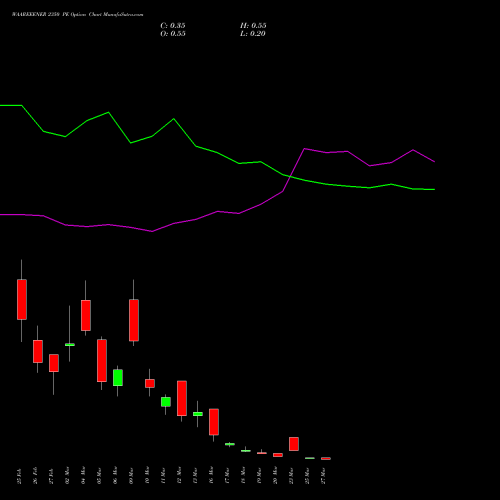The height and width of the screenshot is (500, 500).
Task: Select the red candlestick above 12 Mar
Action: pos(182,398)
